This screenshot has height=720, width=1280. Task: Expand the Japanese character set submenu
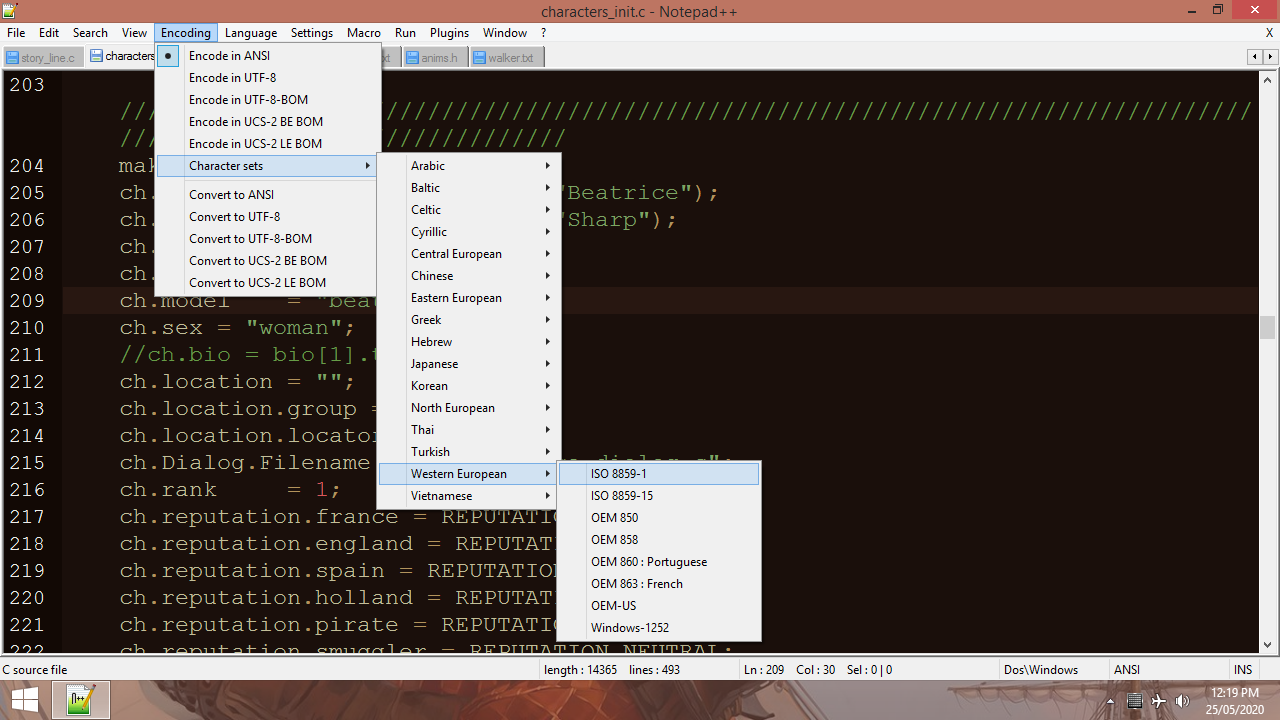coord(469,364)
